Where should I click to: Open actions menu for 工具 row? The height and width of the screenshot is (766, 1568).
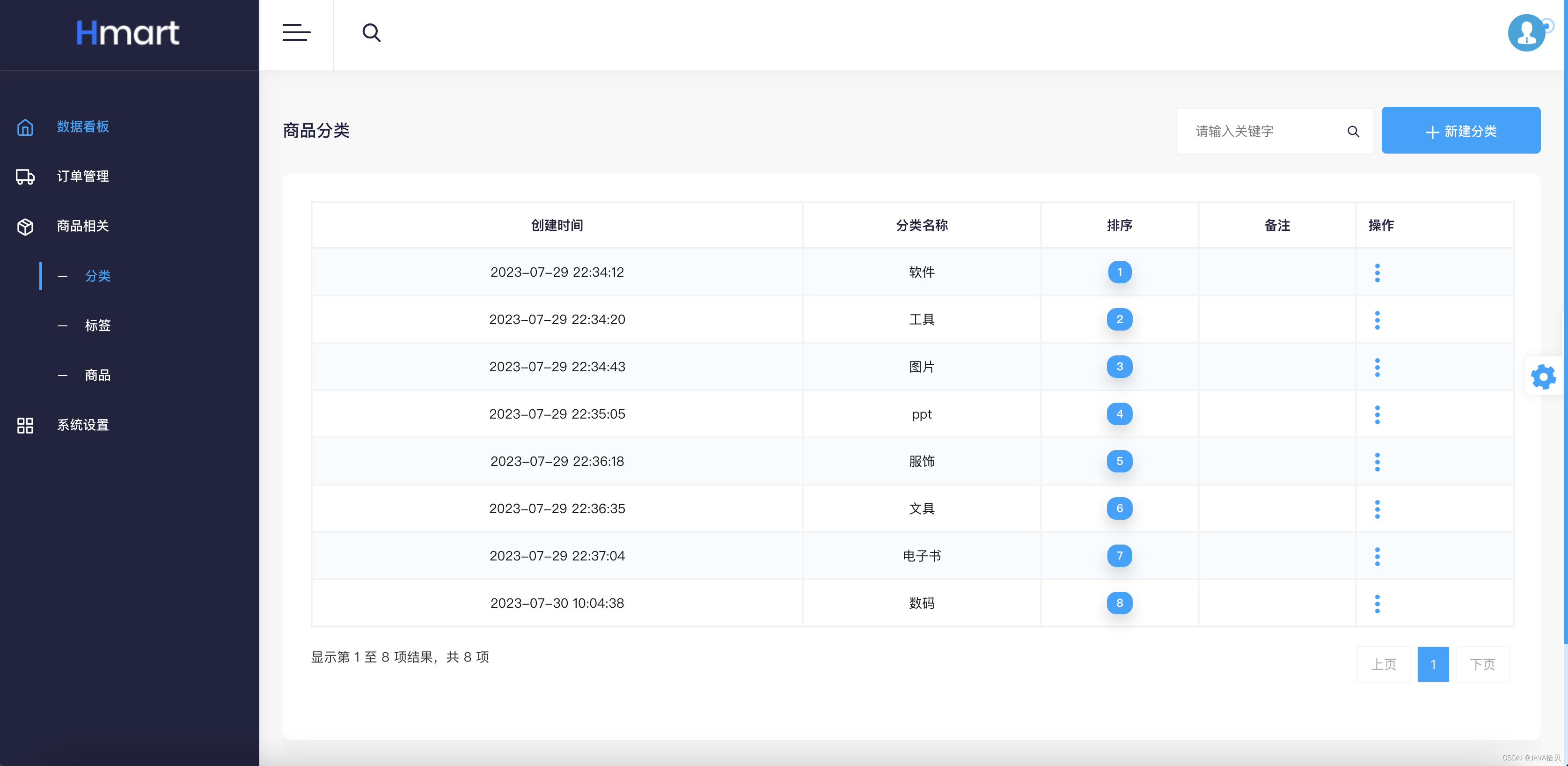click(1377, 320)
